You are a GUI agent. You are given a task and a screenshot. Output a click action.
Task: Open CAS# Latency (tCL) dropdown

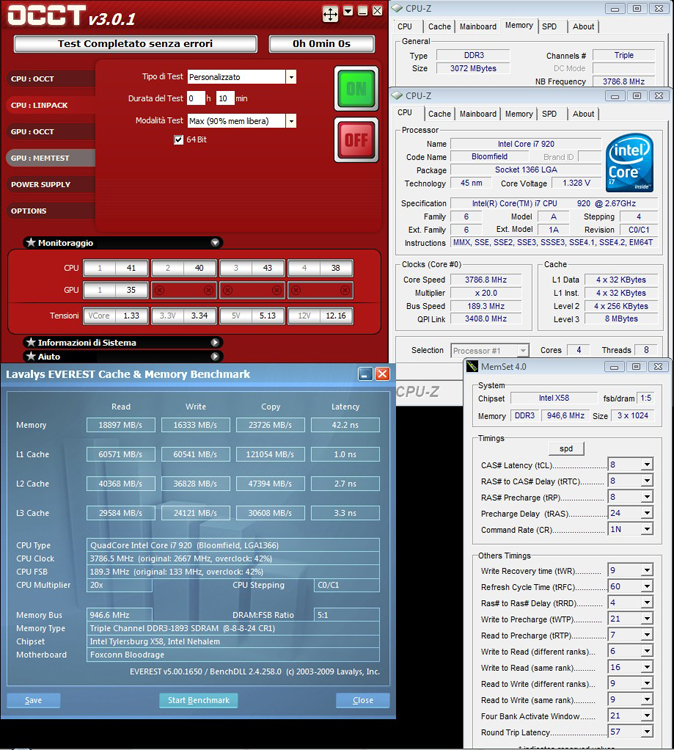(x=647, y=465)
